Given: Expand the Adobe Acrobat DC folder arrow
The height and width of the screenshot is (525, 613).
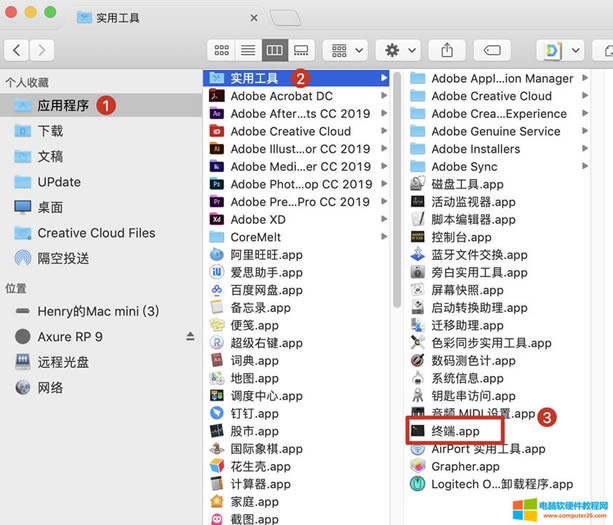Looking at the screenshot, I should (384, 95).
